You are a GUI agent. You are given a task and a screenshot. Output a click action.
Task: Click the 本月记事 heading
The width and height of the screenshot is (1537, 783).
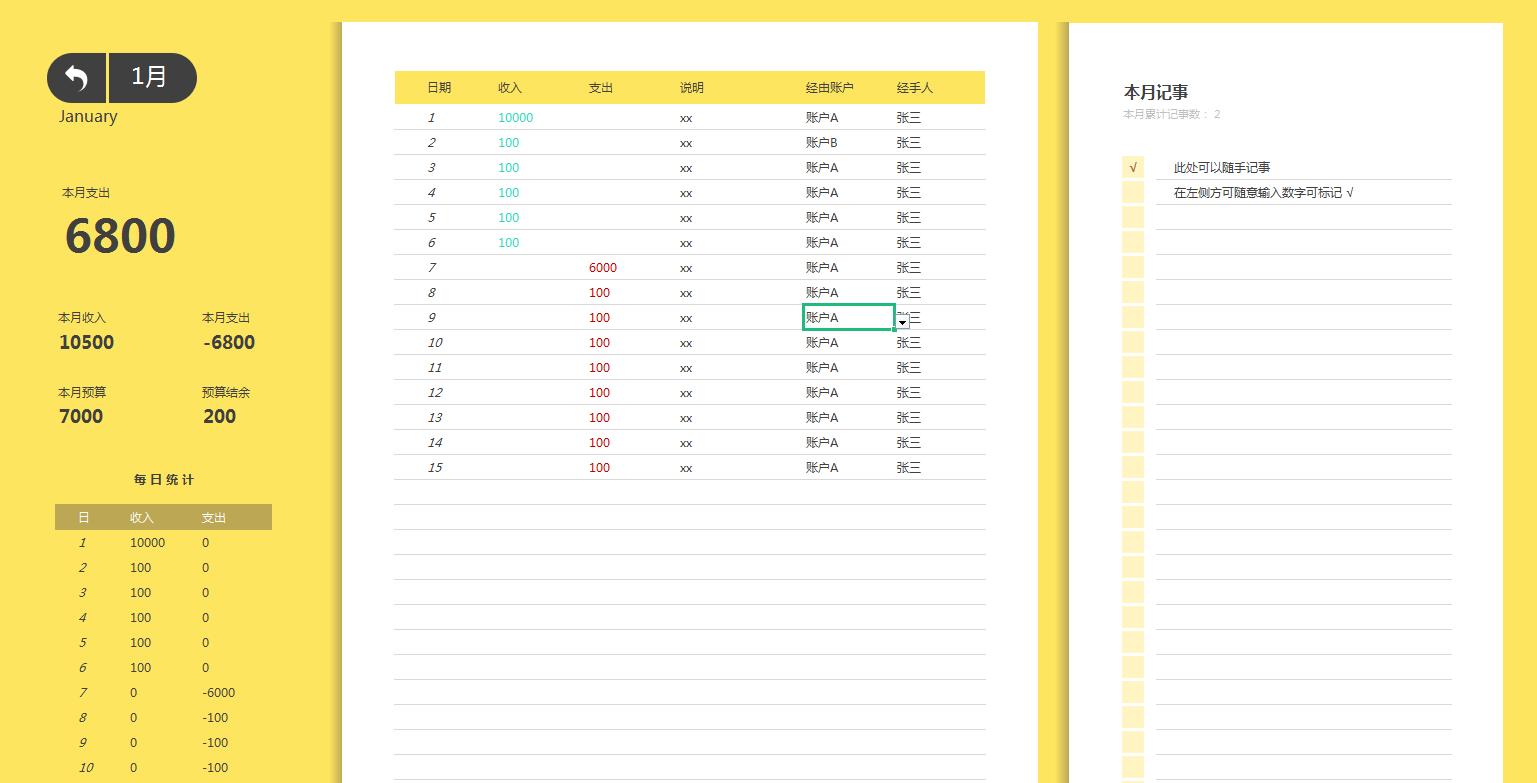click(1156, 92)
